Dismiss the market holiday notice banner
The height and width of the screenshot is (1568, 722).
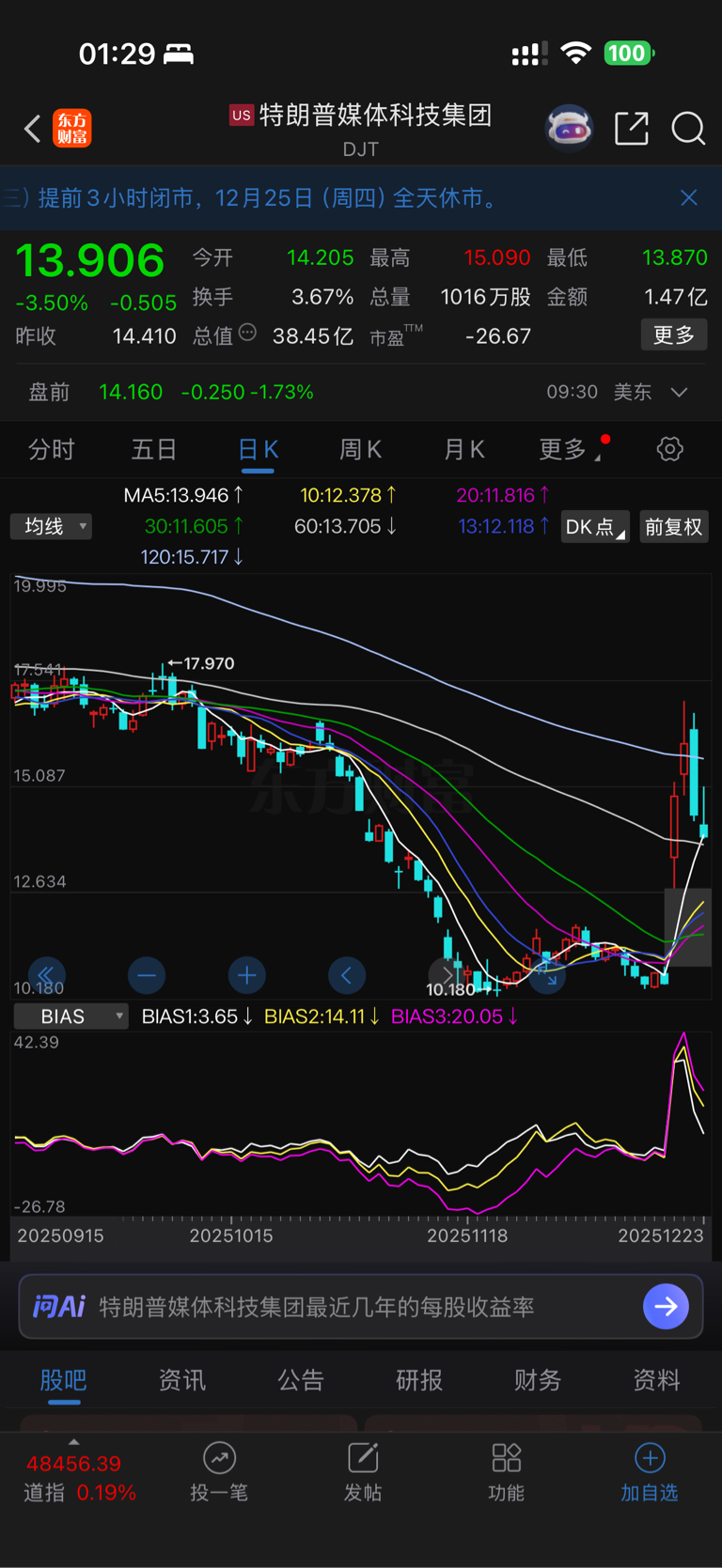(689, 197)
